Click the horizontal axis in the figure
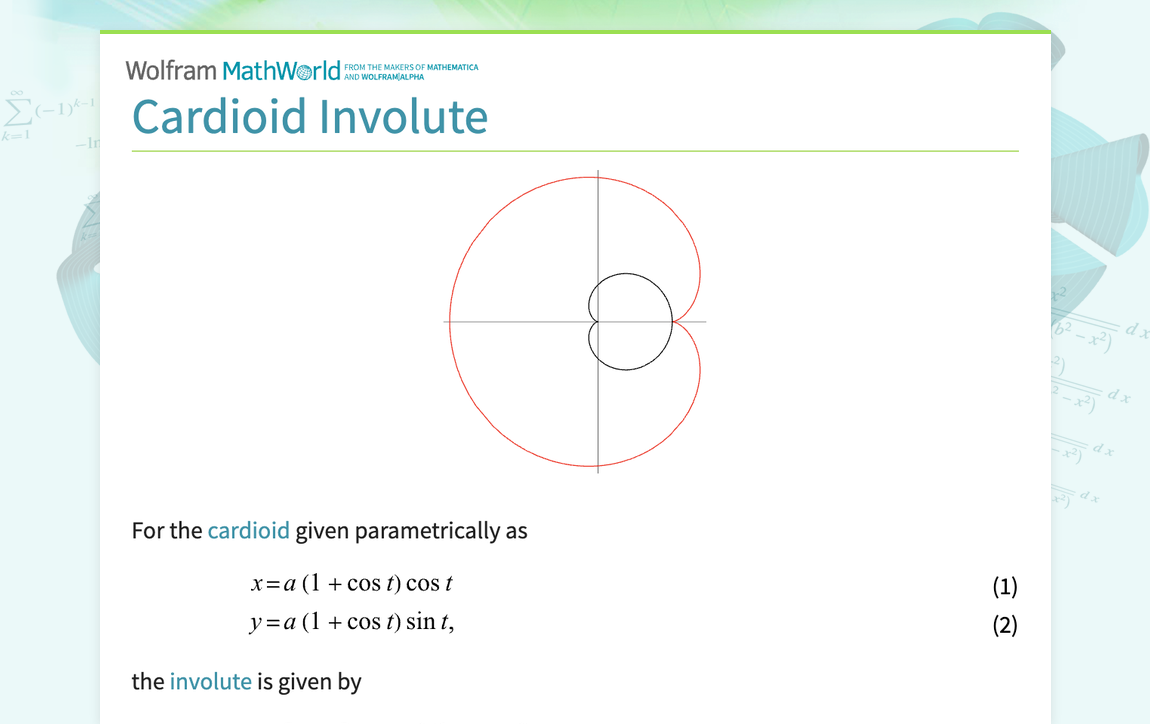 point(490,321)
